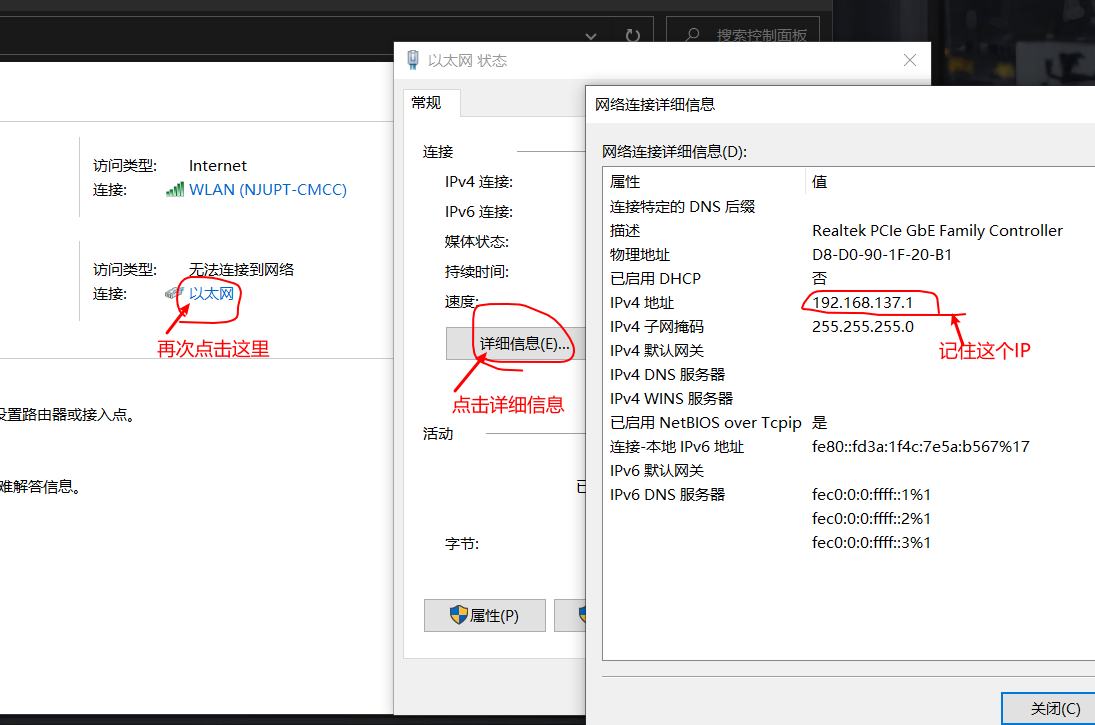The height and width of the screenshot is (725, 1095).
Task: Select the 已启用 DHCP row
Action: (x=848, y=279)
